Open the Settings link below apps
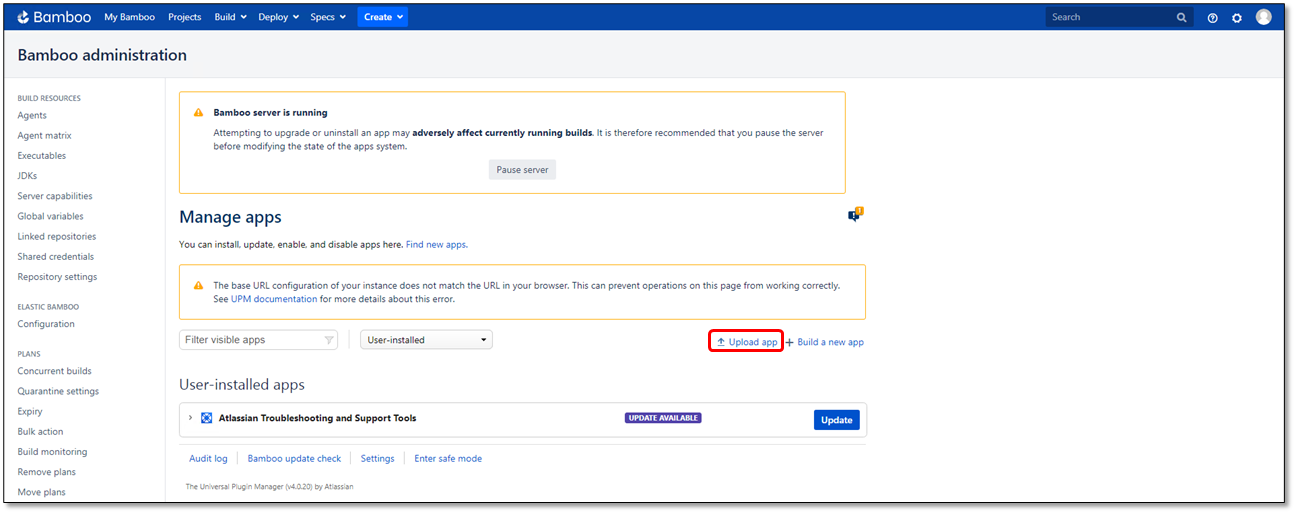Screen dimensions: 1295x513 coord(378,459)
